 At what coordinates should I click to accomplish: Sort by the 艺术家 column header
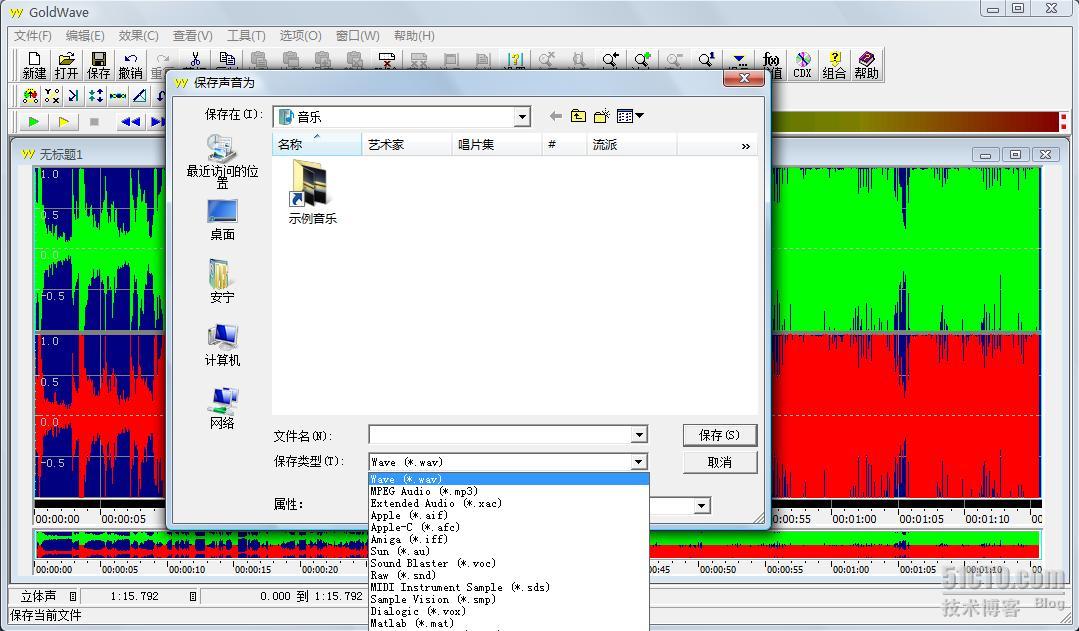pyautogui.click(x=407, y=145)
